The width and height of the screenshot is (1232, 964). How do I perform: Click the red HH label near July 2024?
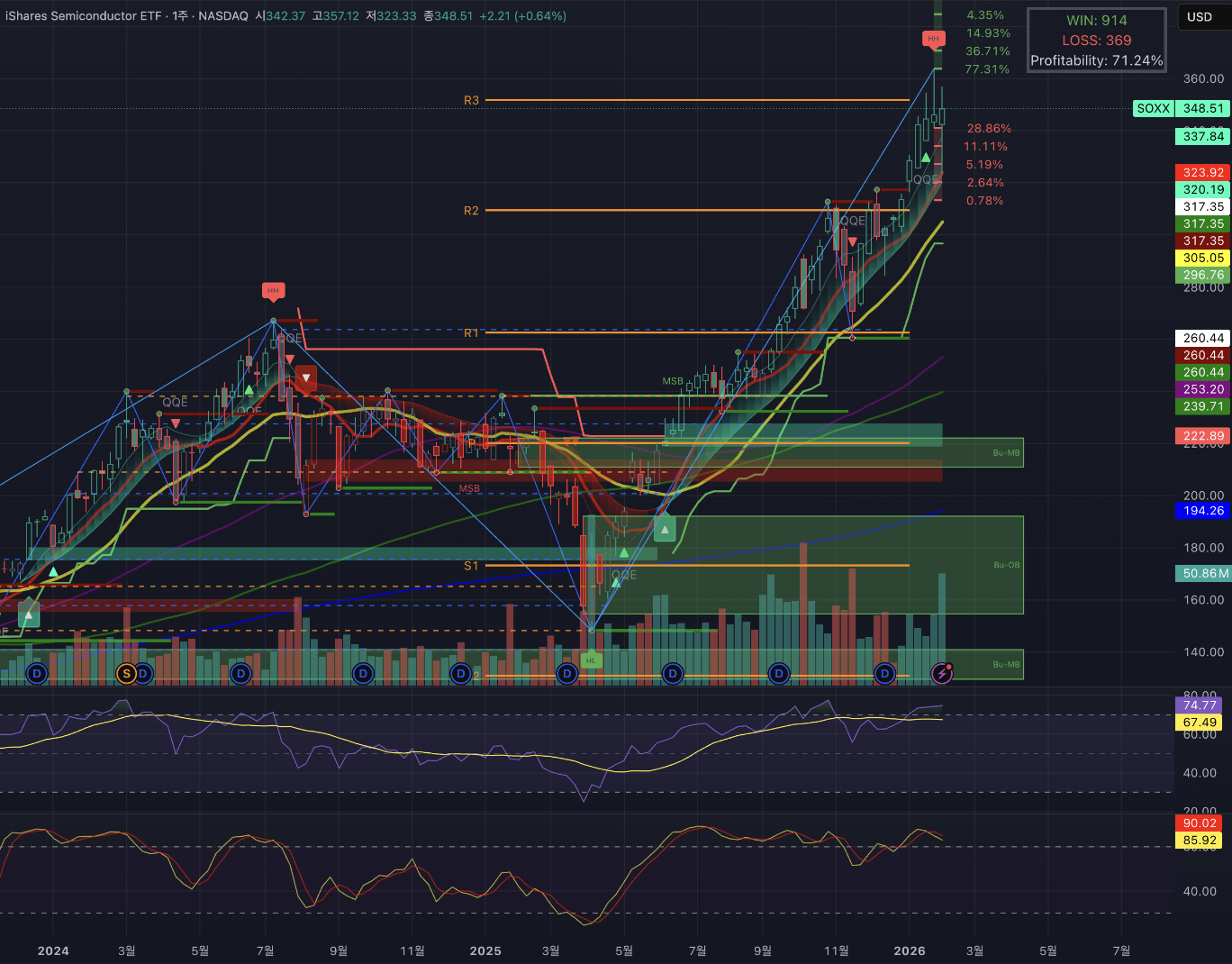tap(273, 290)
